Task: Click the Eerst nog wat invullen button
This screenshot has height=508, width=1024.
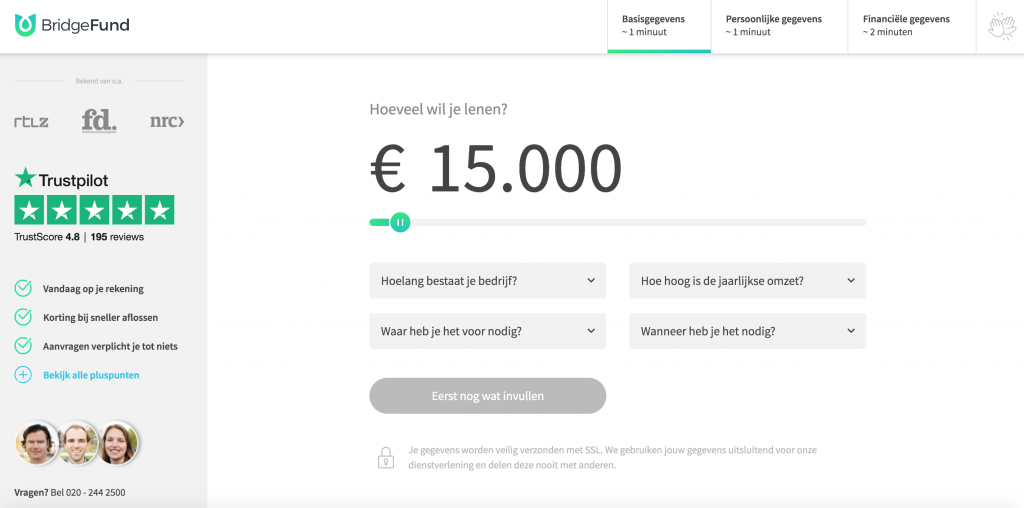Action: [488, 396]
